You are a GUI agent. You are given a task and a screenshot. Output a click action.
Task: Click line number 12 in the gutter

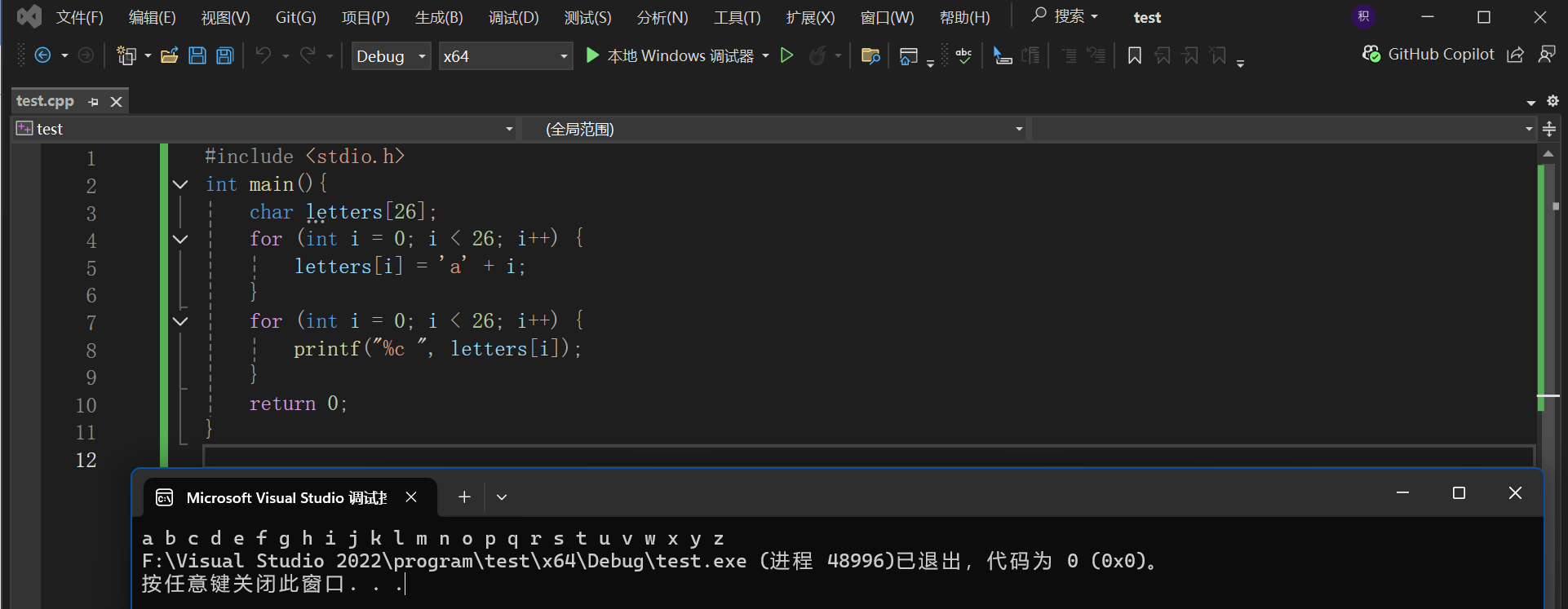click(x=86, y=460)
